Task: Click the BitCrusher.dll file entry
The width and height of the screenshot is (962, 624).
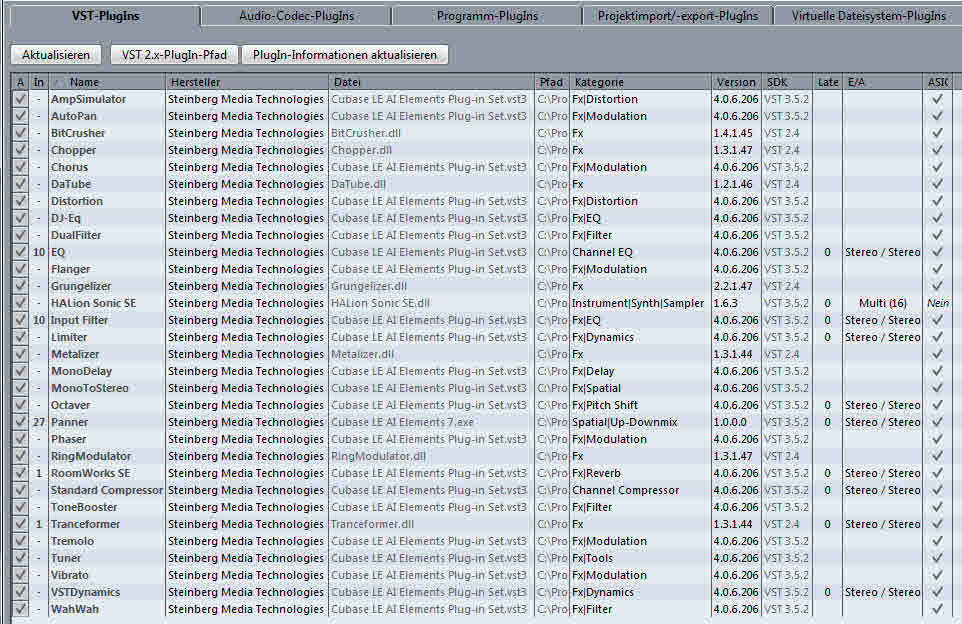Action: [x=366, y=133]
